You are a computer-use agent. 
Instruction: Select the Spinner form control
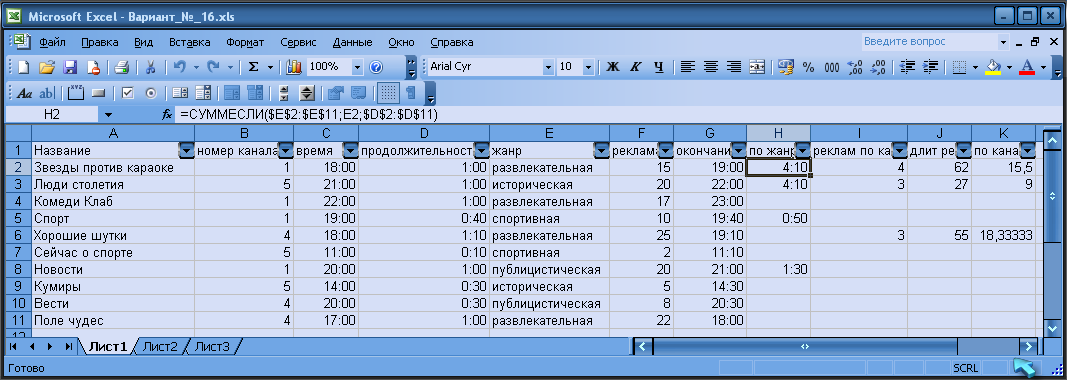point(307,93)
